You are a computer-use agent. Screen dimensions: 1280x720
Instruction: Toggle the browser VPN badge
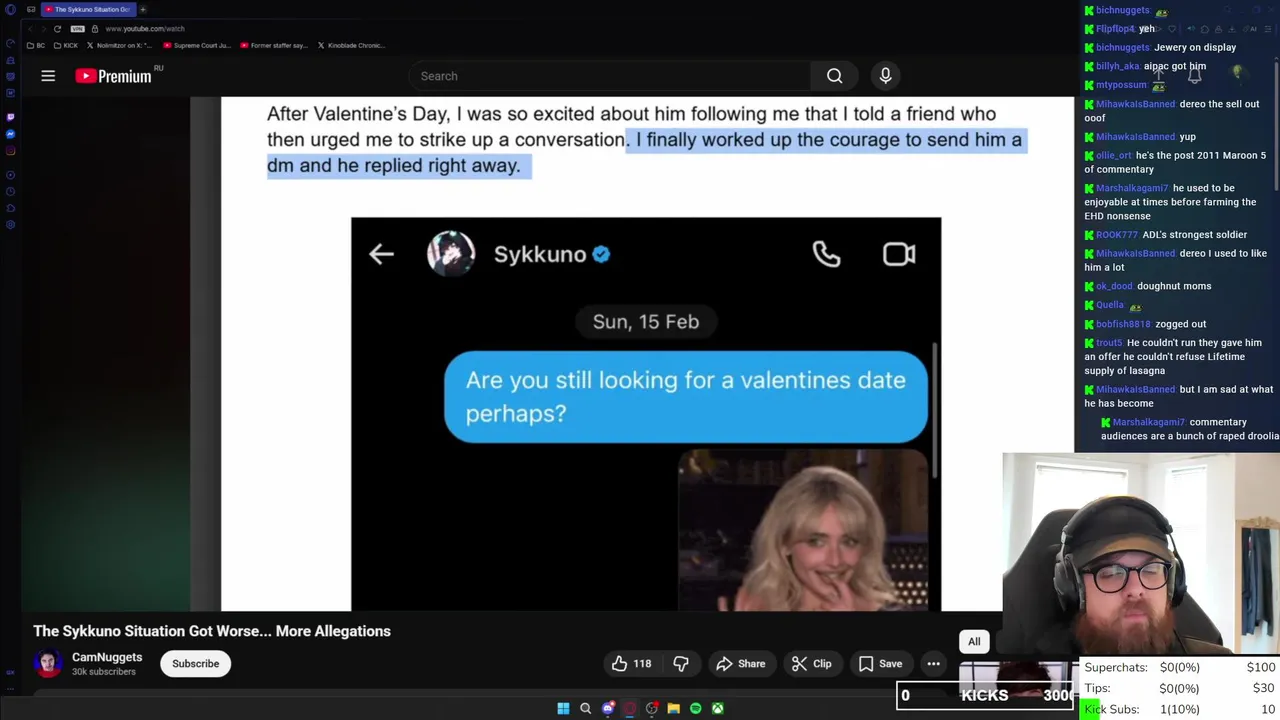click(78, 28)
